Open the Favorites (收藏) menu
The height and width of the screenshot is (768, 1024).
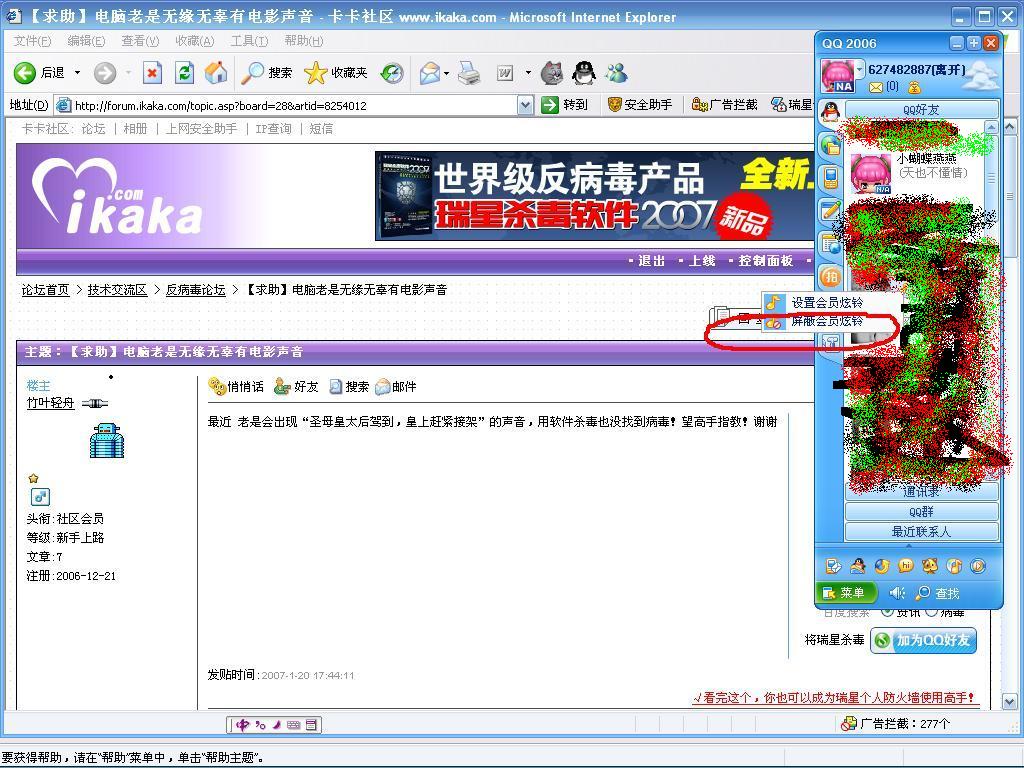pos(195,40)
